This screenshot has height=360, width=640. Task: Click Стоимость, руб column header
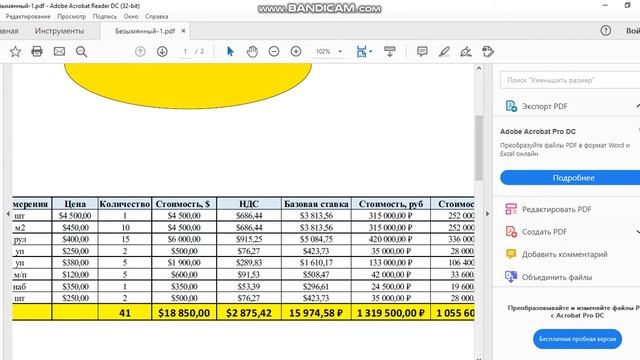391,204
